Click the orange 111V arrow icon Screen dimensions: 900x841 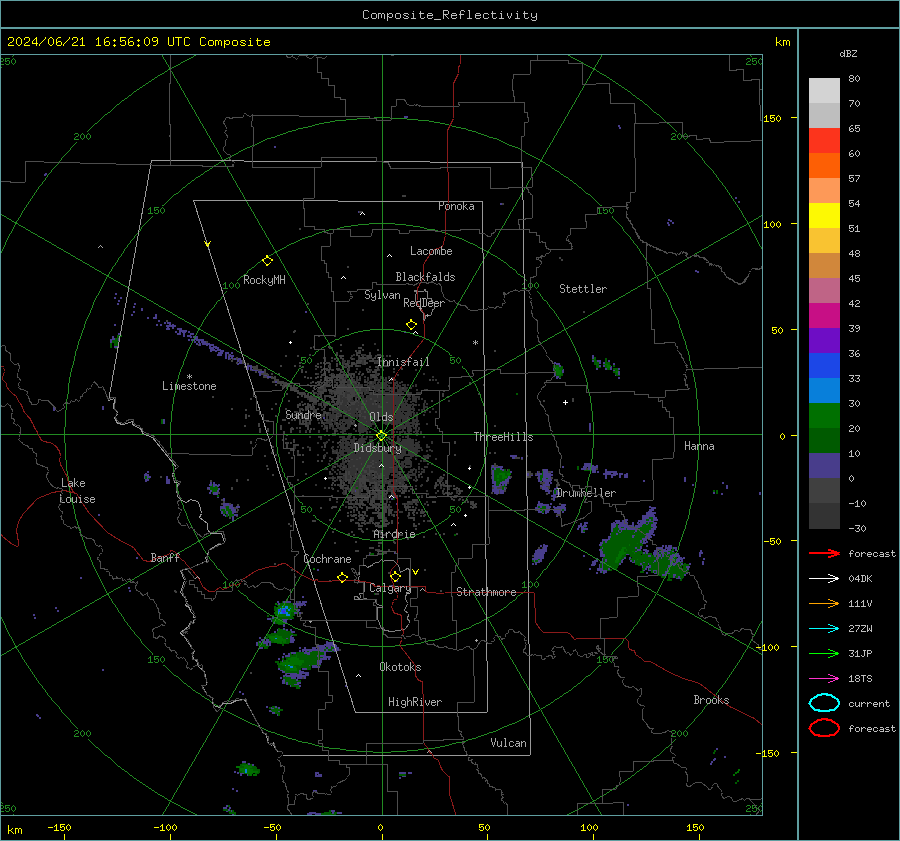tap(824, 603)
